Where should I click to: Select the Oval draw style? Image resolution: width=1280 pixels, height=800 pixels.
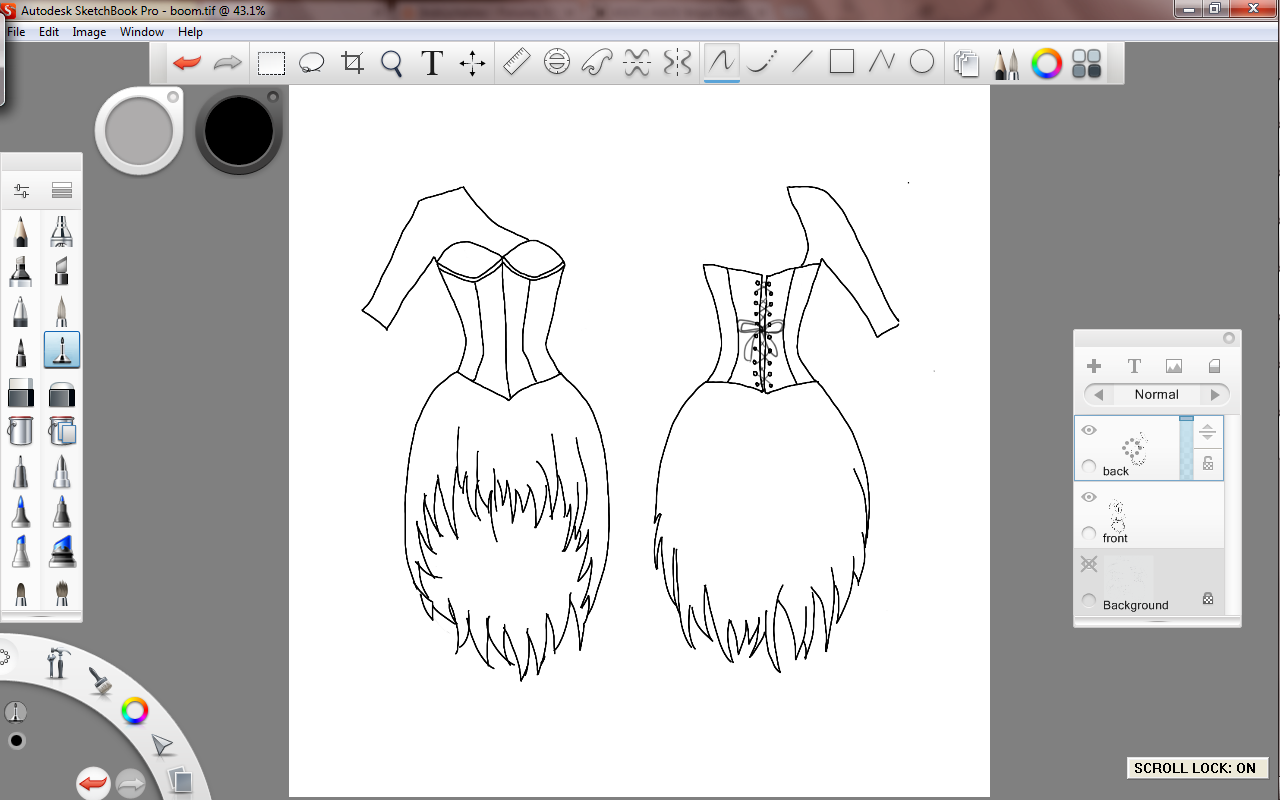[x=922, y=63]
